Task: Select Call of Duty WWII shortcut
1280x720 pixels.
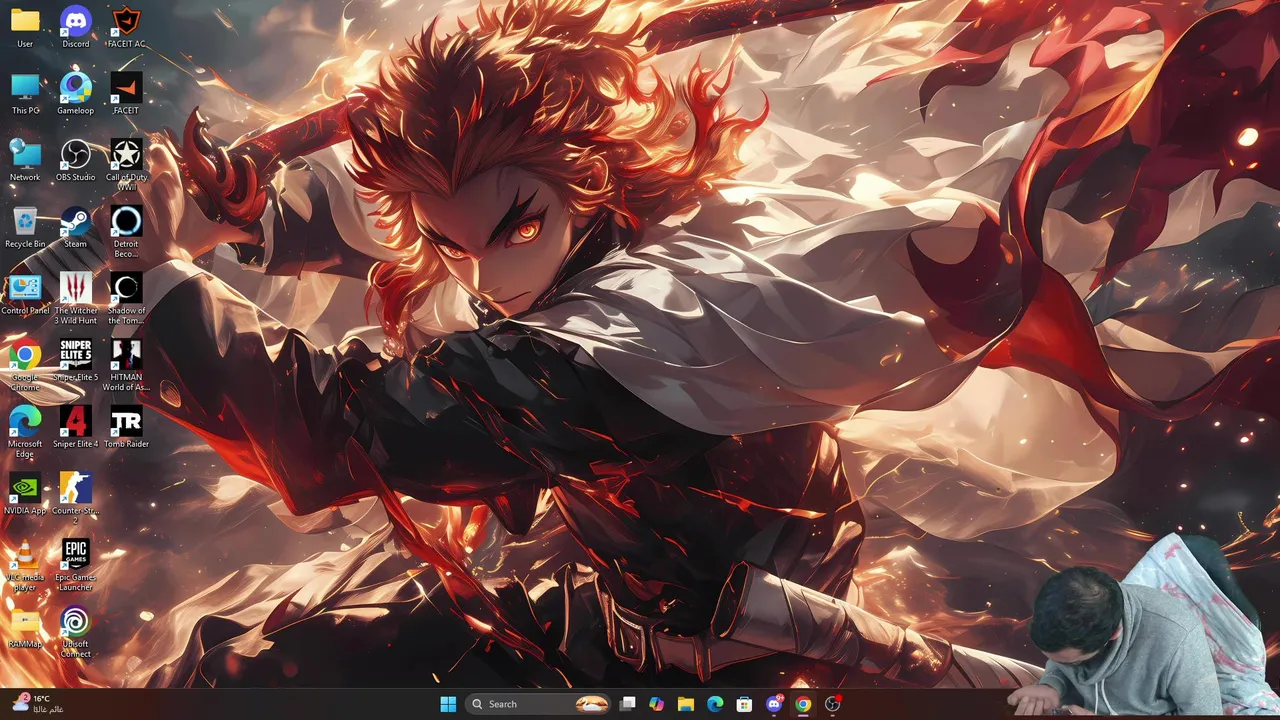Action: 126,165
